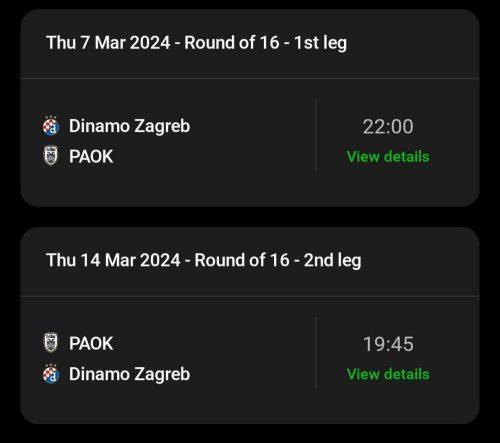Image resolution: width=500 pixels, height=443 pixels.
Task: Open the 1st leg match card body
Action: [250, 142]
